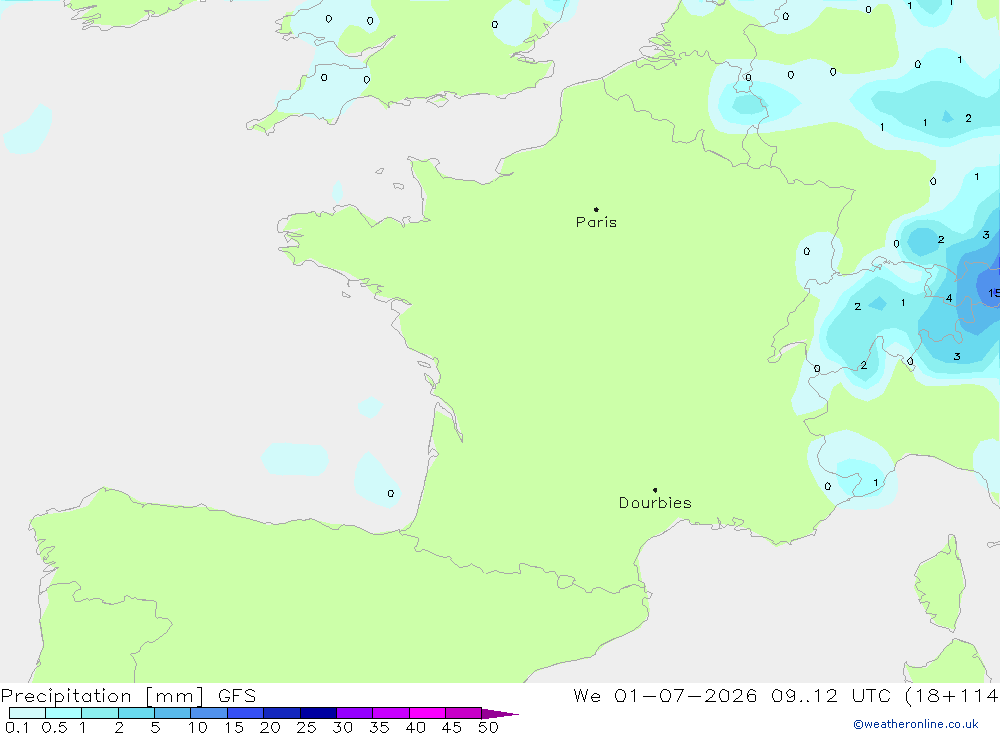Click the 'We 01-07-2026' date text
Image resolution: width=1000 pixels, height=733 pixels.
click(x=665, y=695)
